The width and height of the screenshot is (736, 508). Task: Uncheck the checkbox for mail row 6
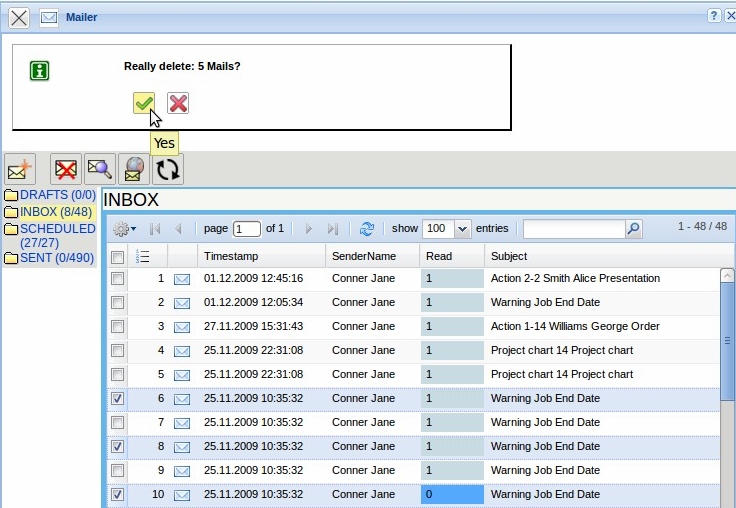pyautogui.click(x=117, y=398)
